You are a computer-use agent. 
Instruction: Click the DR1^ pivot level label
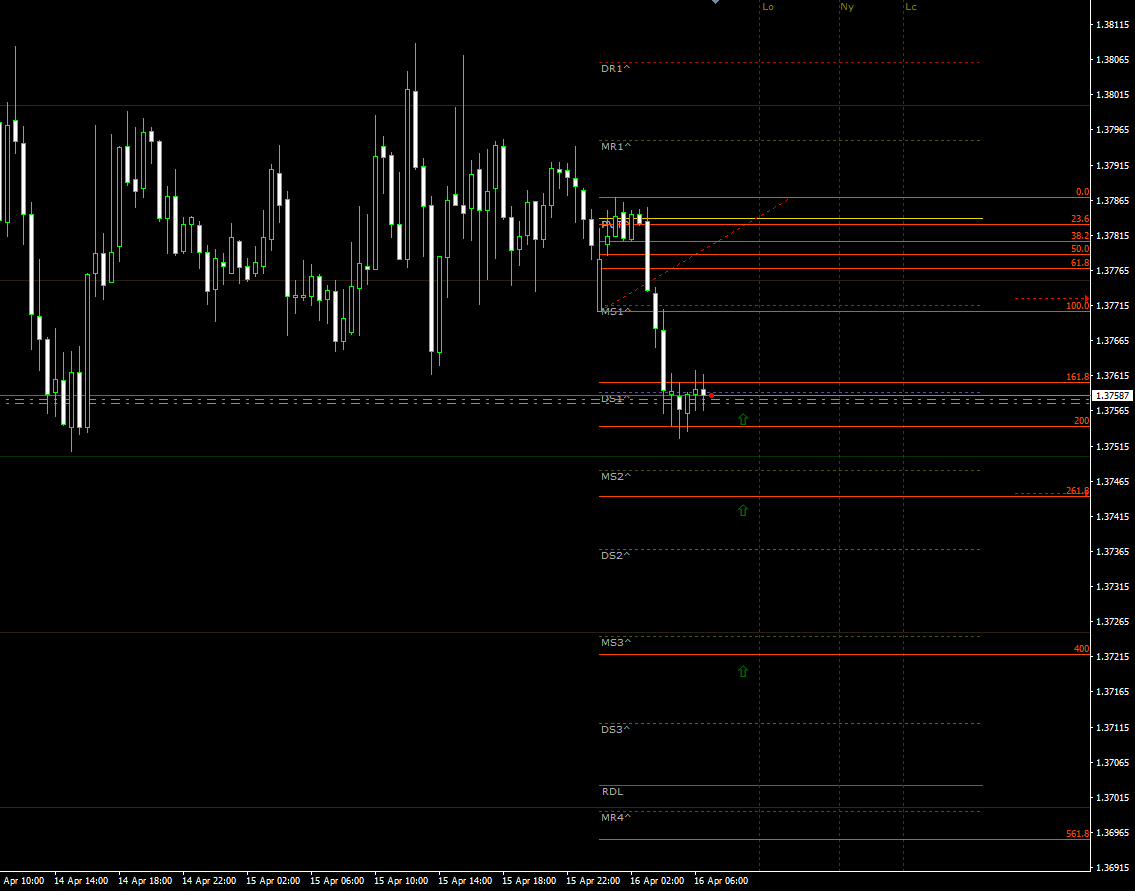[x=615, y=69]
